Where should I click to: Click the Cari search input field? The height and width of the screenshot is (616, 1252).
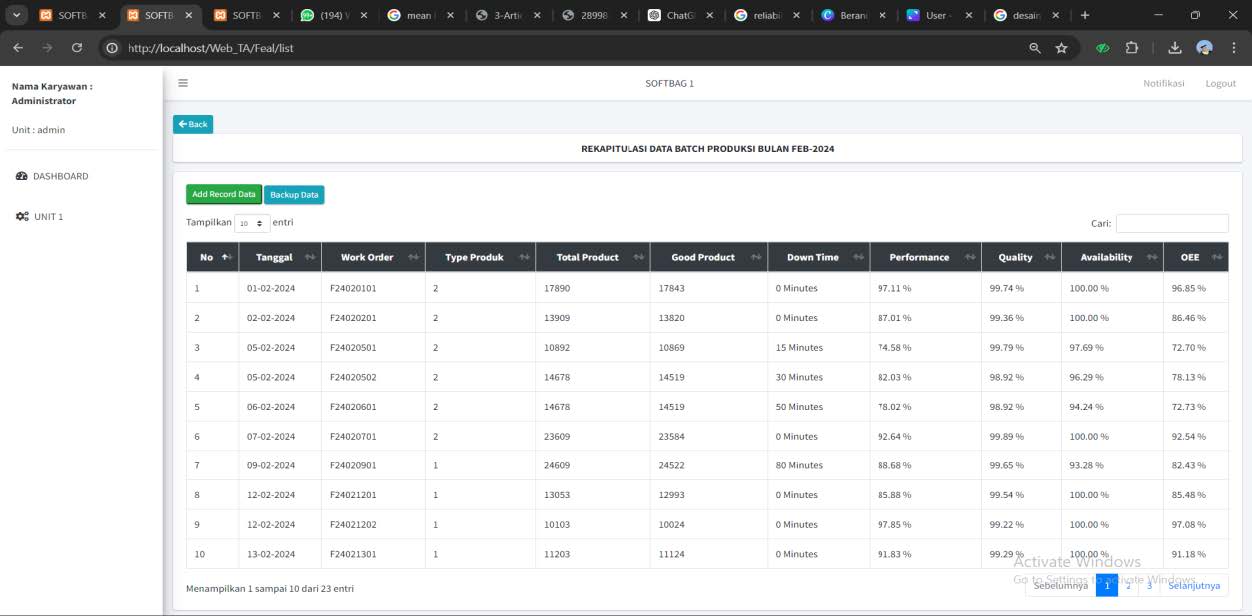[1171, 224]
